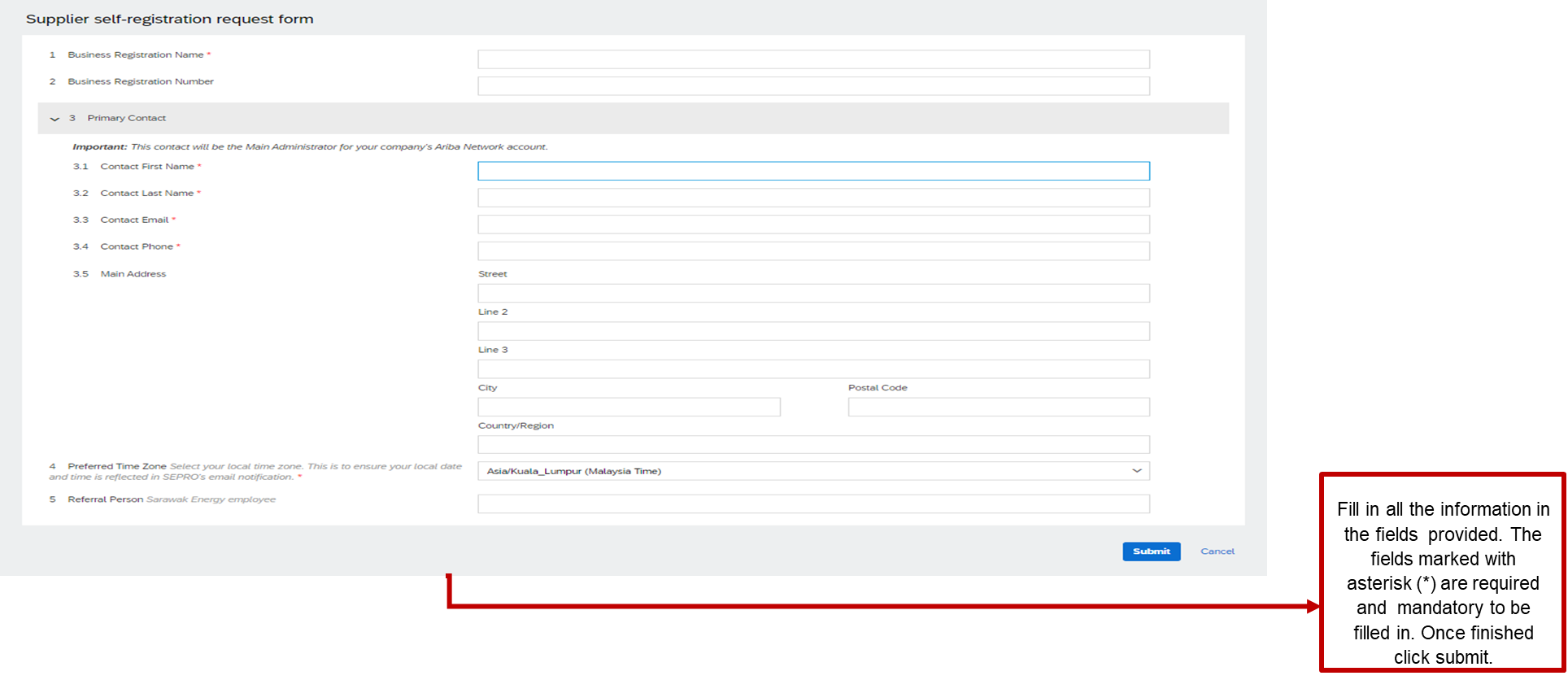Click the Business Registration Number input field
The image size is (1568, 680).
click(813, 86)
